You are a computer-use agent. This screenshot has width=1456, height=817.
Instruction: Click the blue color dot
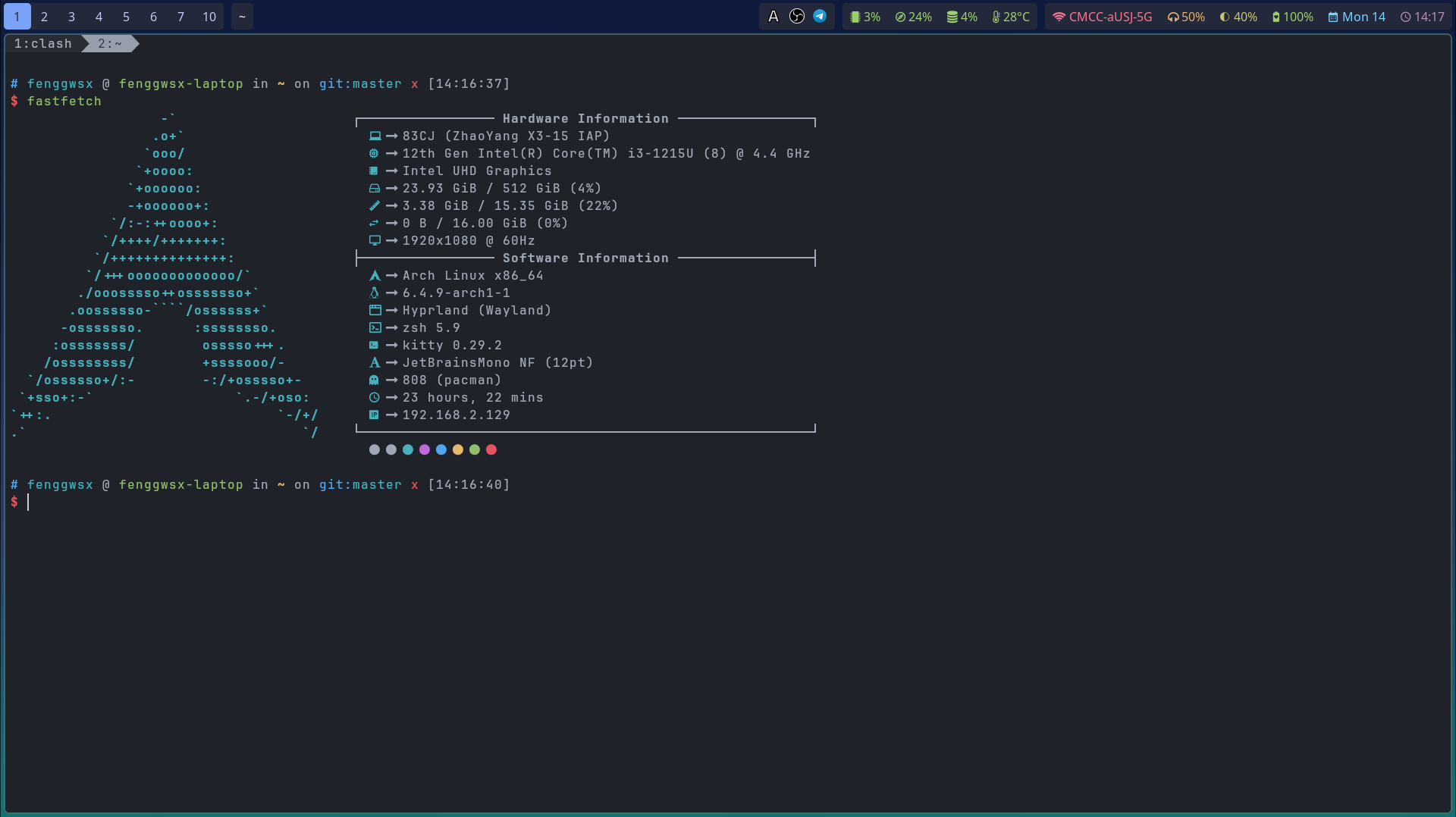[x=441, y=450]
